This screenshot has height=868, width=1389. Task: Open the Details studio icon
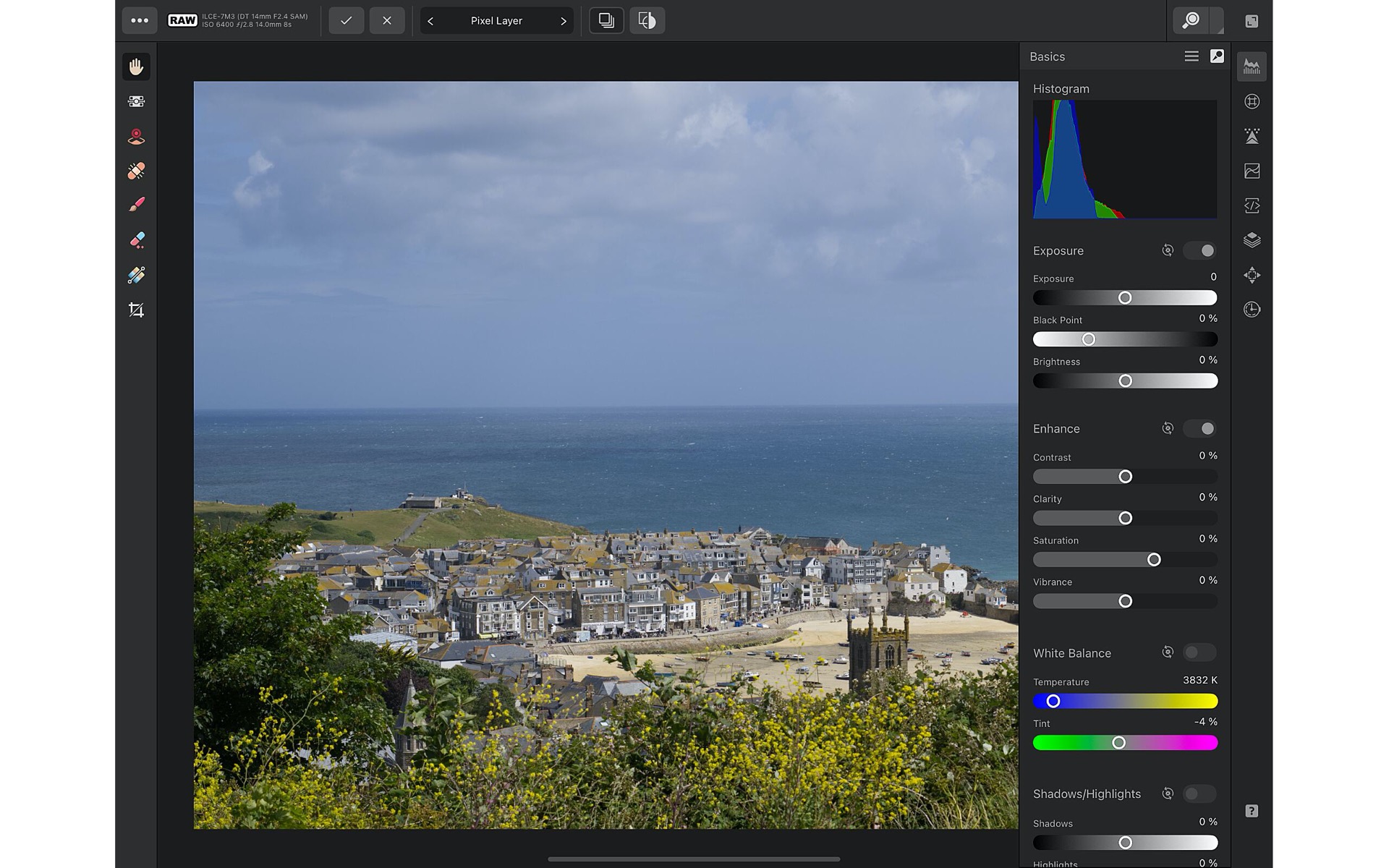[x=1252, y=136]
